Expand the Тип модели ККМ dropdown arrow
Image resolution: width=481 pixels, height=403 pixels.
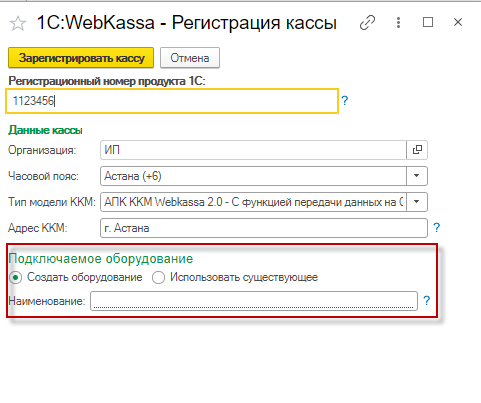coord(417,202)
